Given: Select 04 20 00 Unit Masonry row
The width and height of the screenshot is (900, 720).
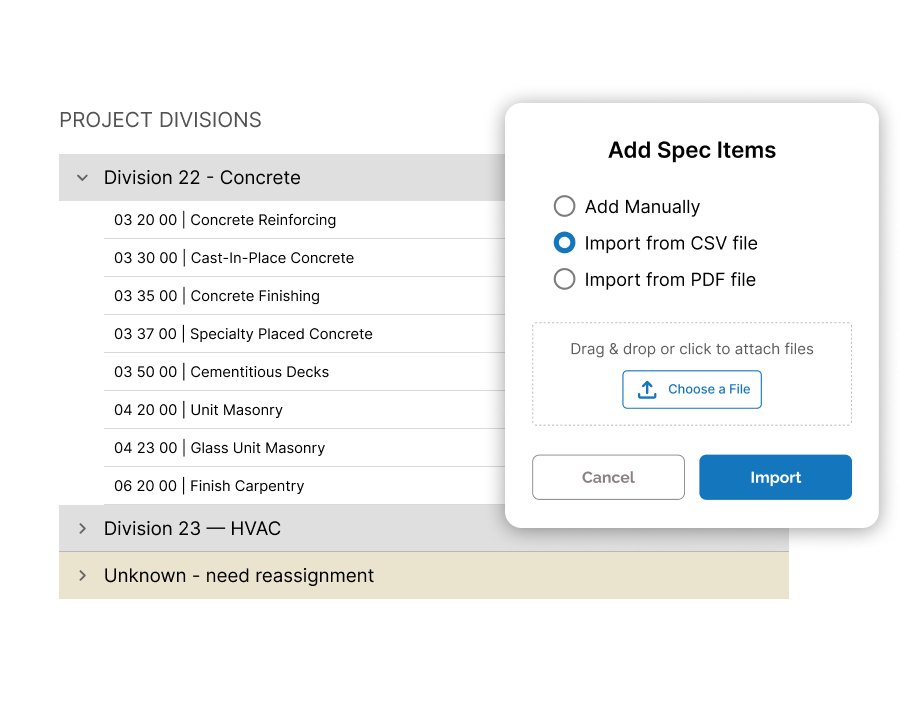Looking at the screenshot, I should coord(304,409).
